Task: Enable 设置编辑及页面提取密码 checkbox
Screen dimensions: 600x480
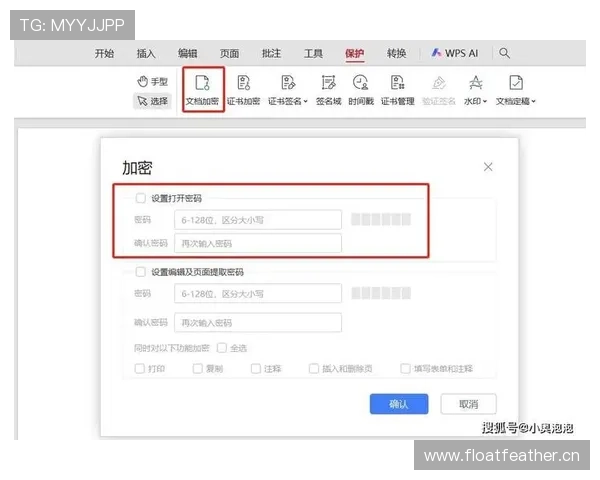Action: tap(140, 272)
